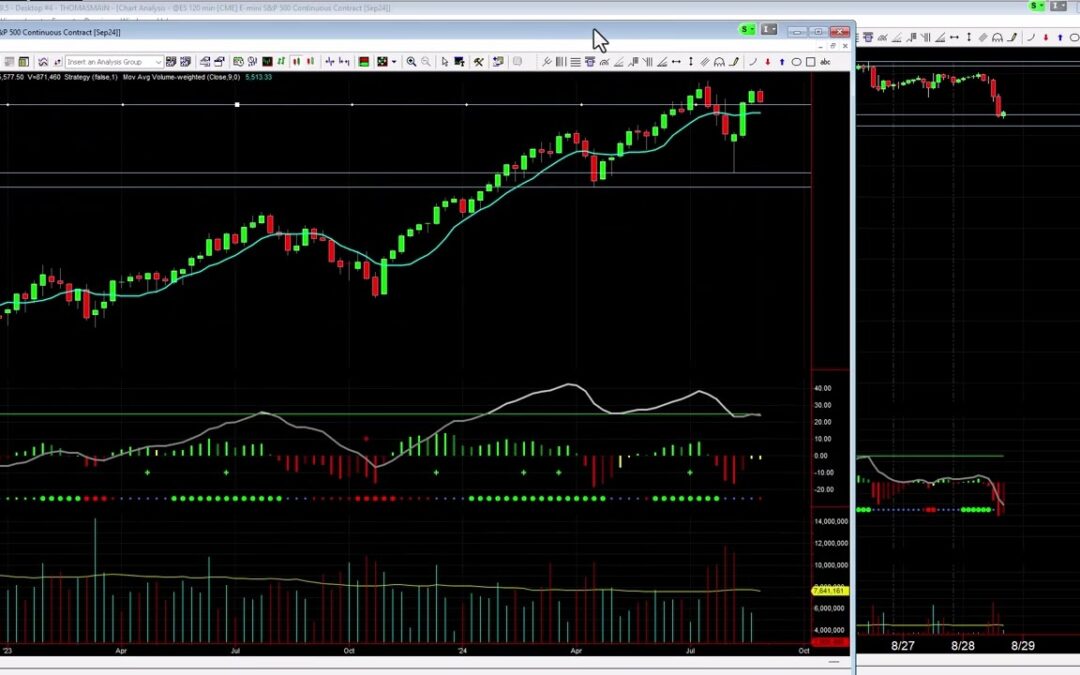Viewport: 1080px width, 675px height.
Task: Click the Insert Analysis Technique hammer icon
Action: [x=478, y=62]
